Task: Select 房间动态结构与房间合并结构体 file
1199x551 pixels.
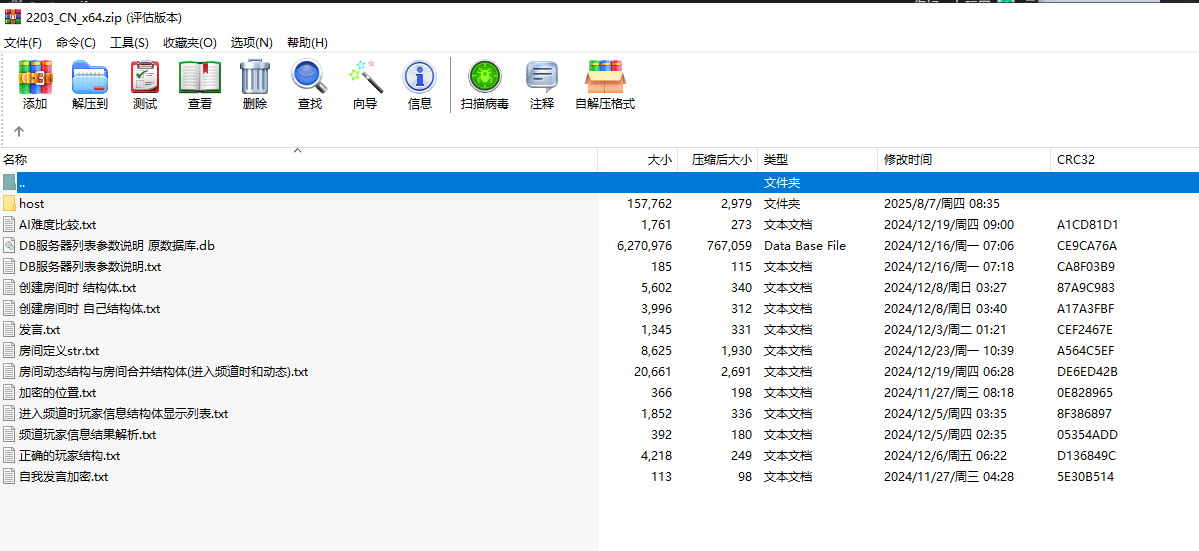Action: tap(164, 372)
